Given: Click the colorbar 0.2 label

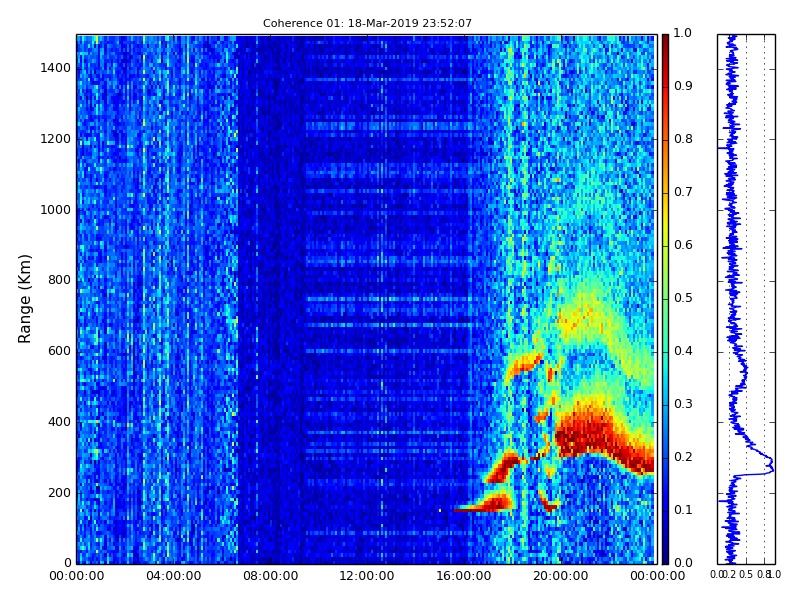Looking at the screenshot, I should (x=683, y=457).
